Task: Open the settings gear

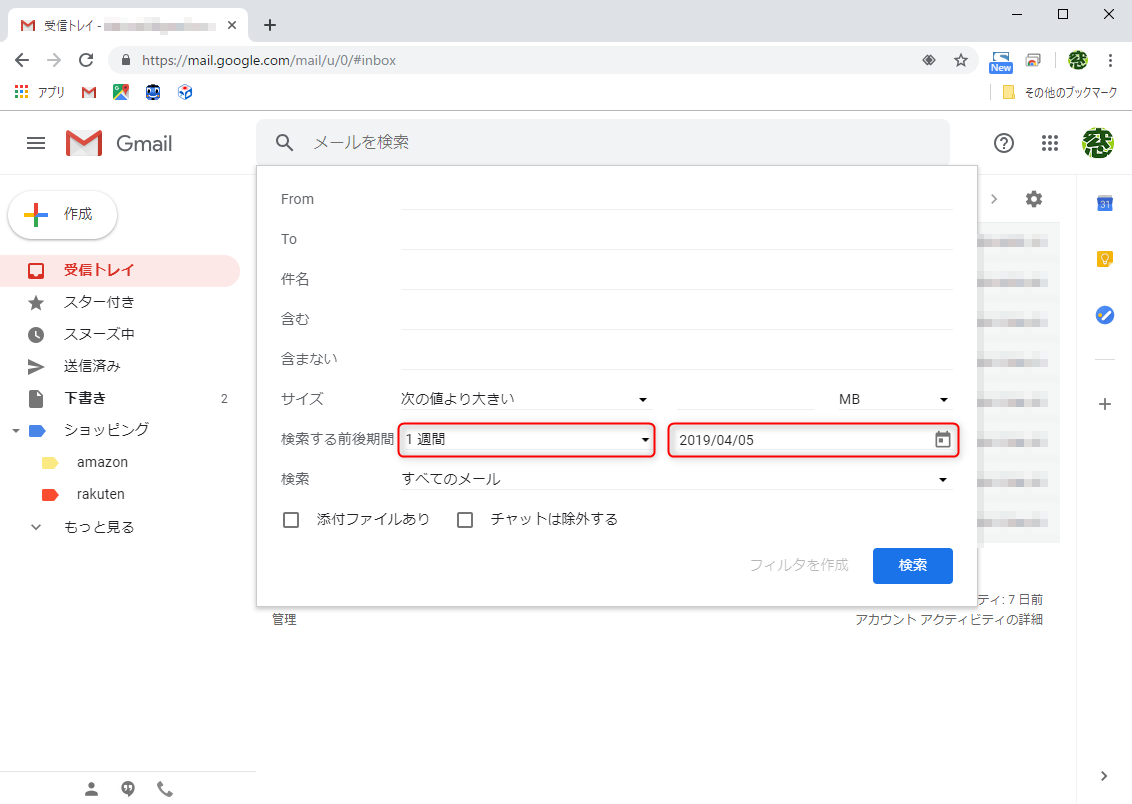Action: 1034,199
